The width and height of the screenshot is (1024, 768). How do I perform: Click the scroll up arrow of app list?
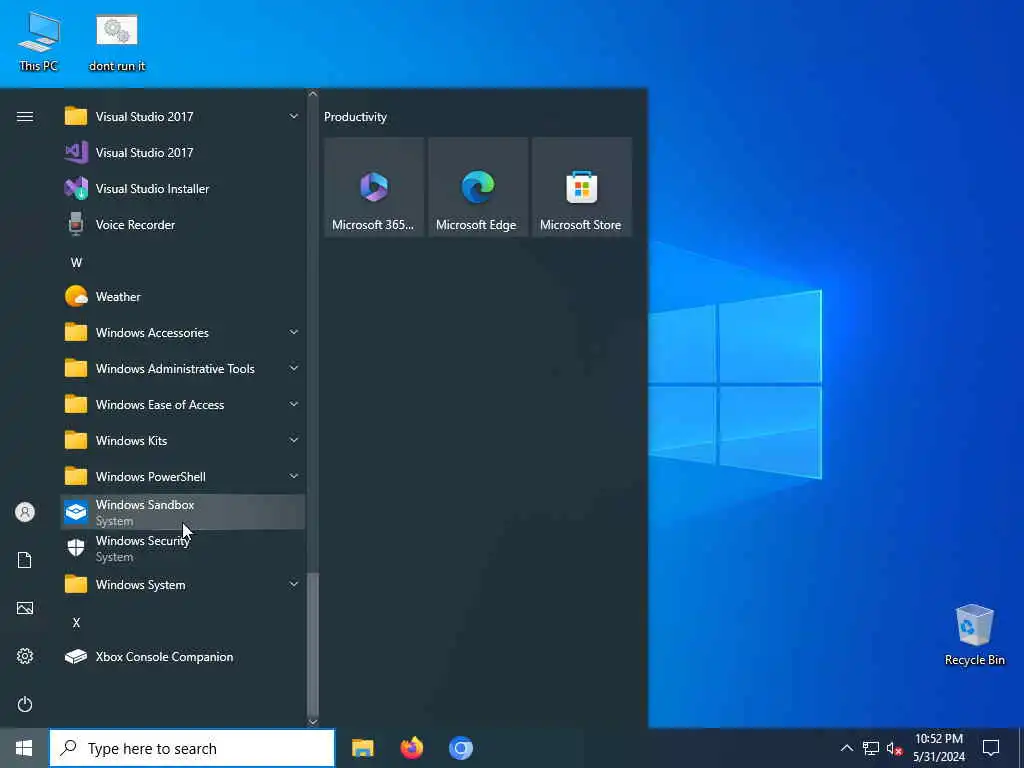point(313,94)
